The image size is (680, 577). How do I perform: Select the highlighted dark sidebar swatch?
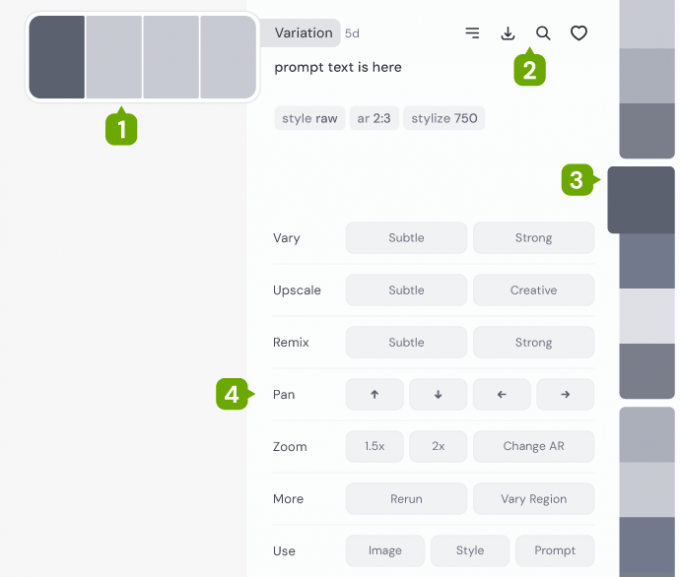tap(641, 200)
